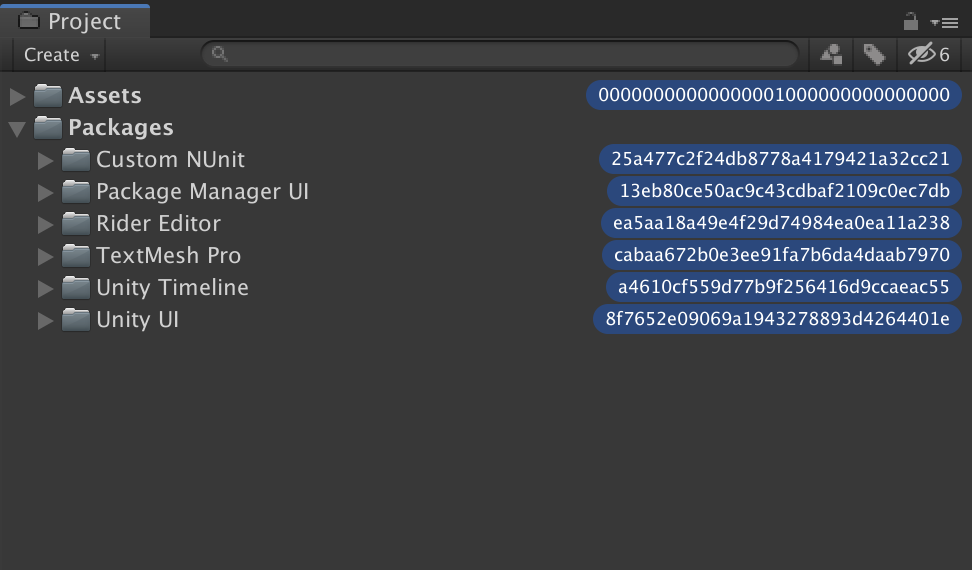The image size is (972, 570).
Task: Click the Unity UI folder icon
Action: [76, 320]
